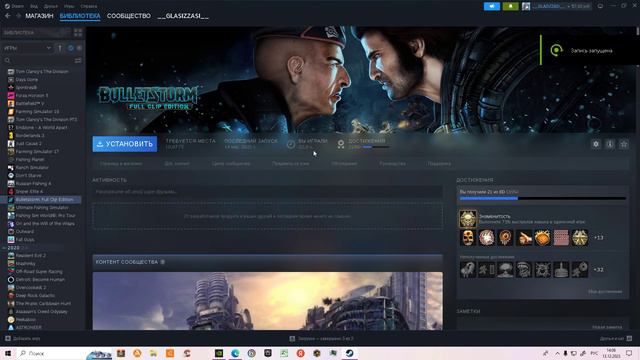Select Russian Fishing 4 entry
The height and width of the screenshot is (360, 640).
[33, 184]
